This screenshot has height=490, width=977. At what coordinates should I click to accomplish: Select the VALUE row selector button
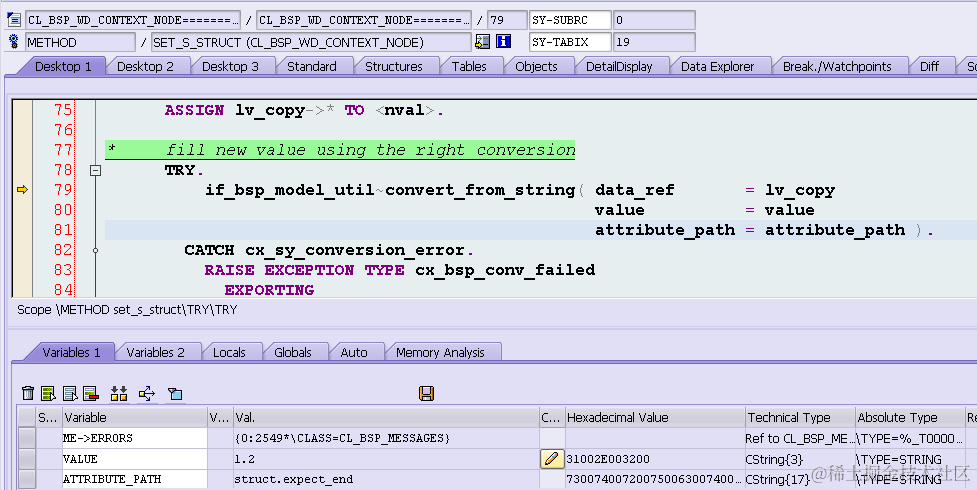27,459
